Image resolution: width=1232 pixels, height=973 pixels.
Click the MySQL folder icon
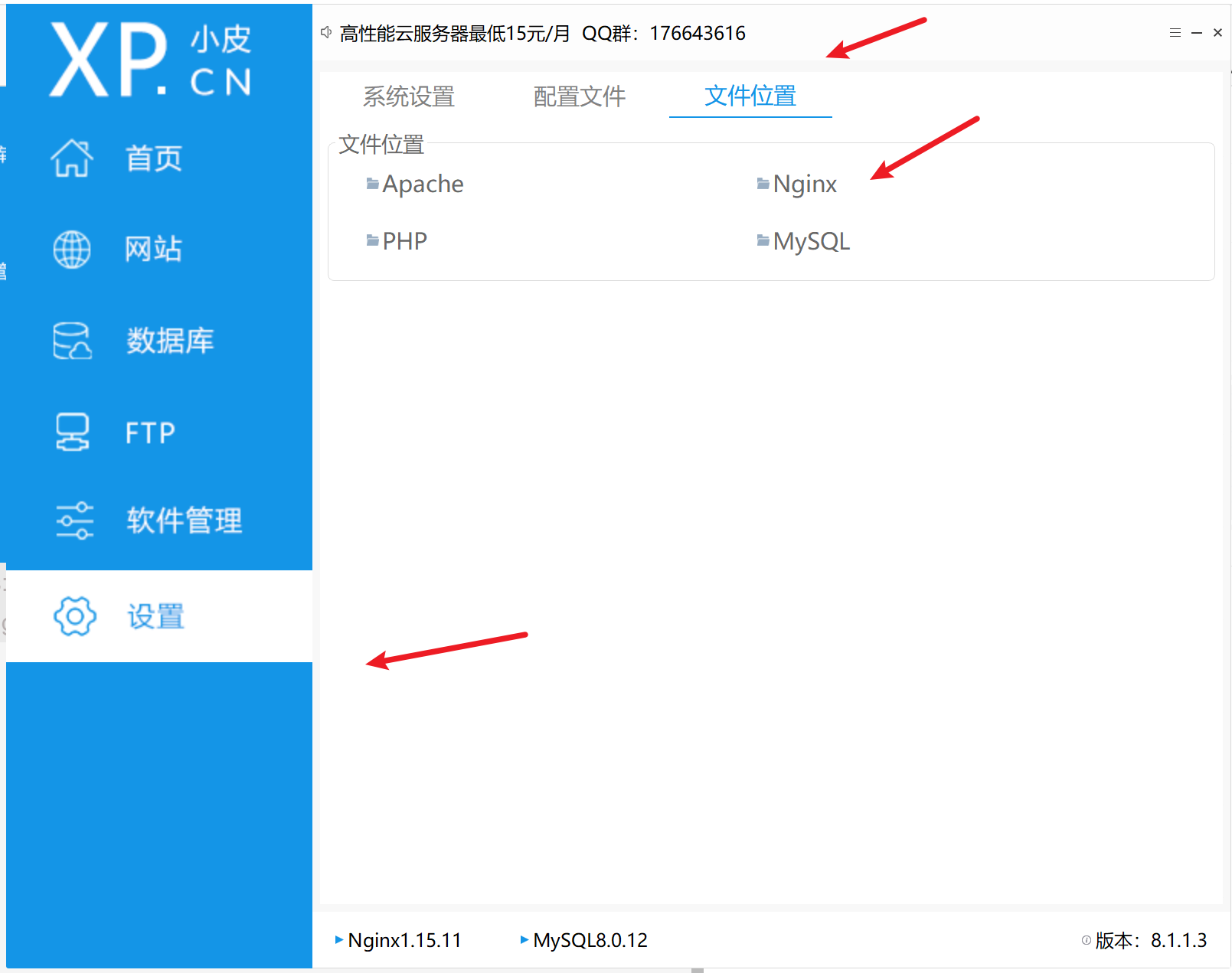tap(763, 241)
